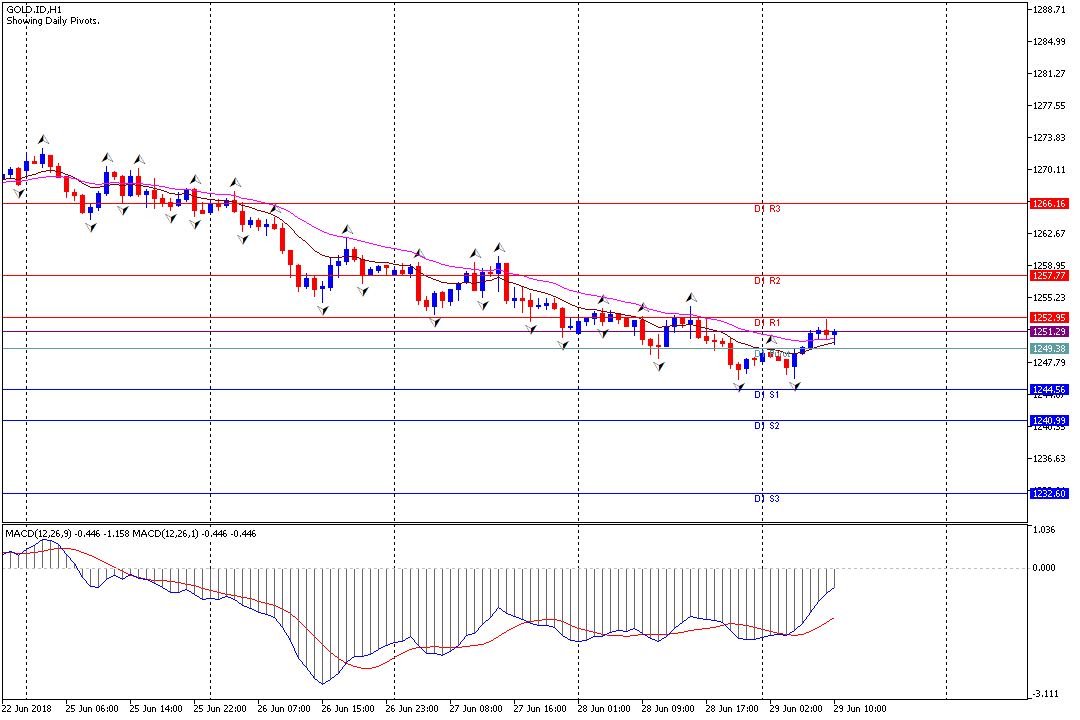Screen dimensions: 1080x720
Task: Click the '26 Jun 23:00' time label
Action: coord(412,709)
